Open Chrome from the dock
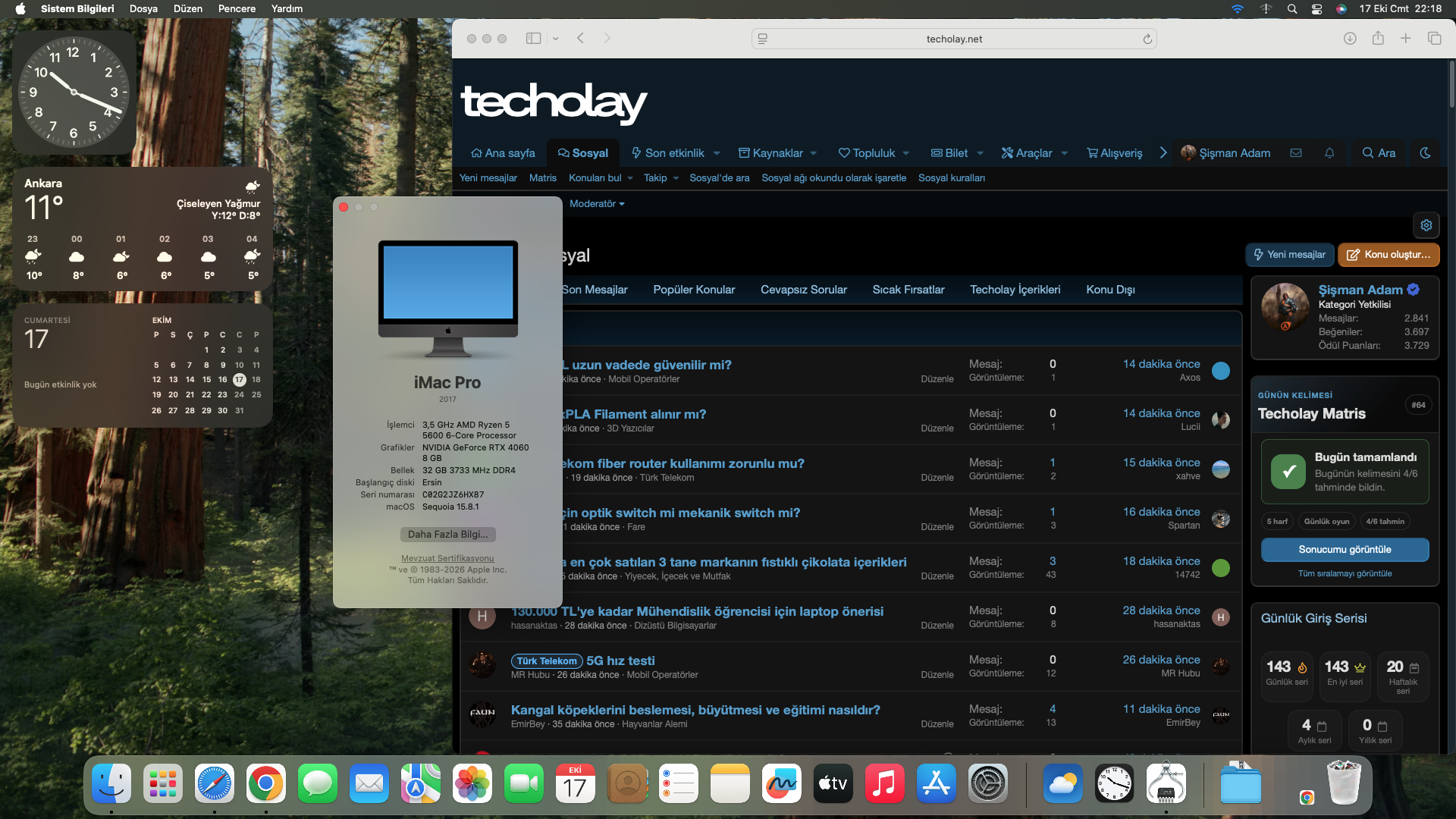This screenshot has height=819, width=1456. [x=266, y=784]
